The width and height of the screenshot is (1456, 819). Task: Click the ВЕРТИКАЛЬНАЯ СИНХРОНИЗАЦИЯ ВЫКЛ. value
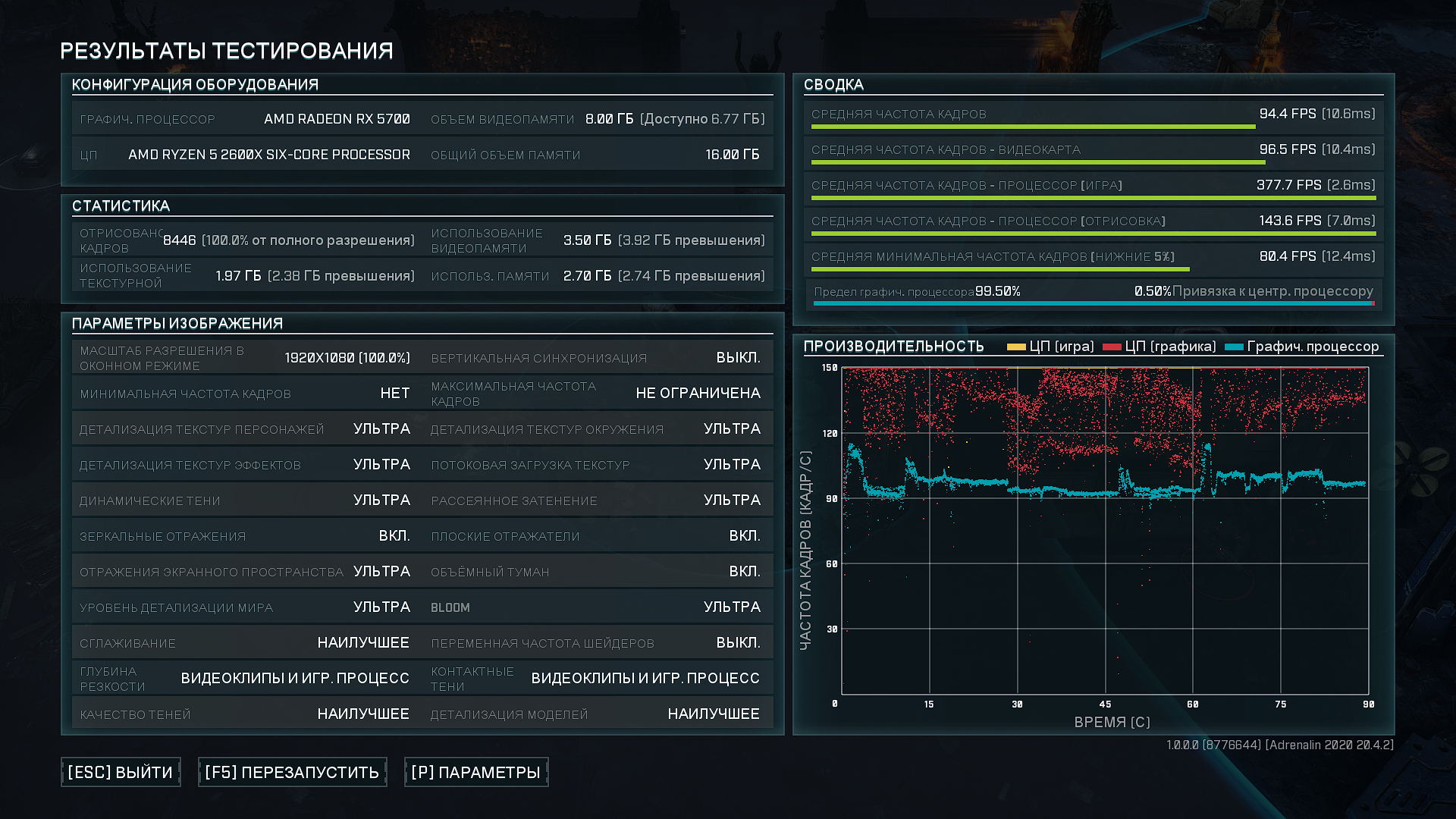[738, 358]
